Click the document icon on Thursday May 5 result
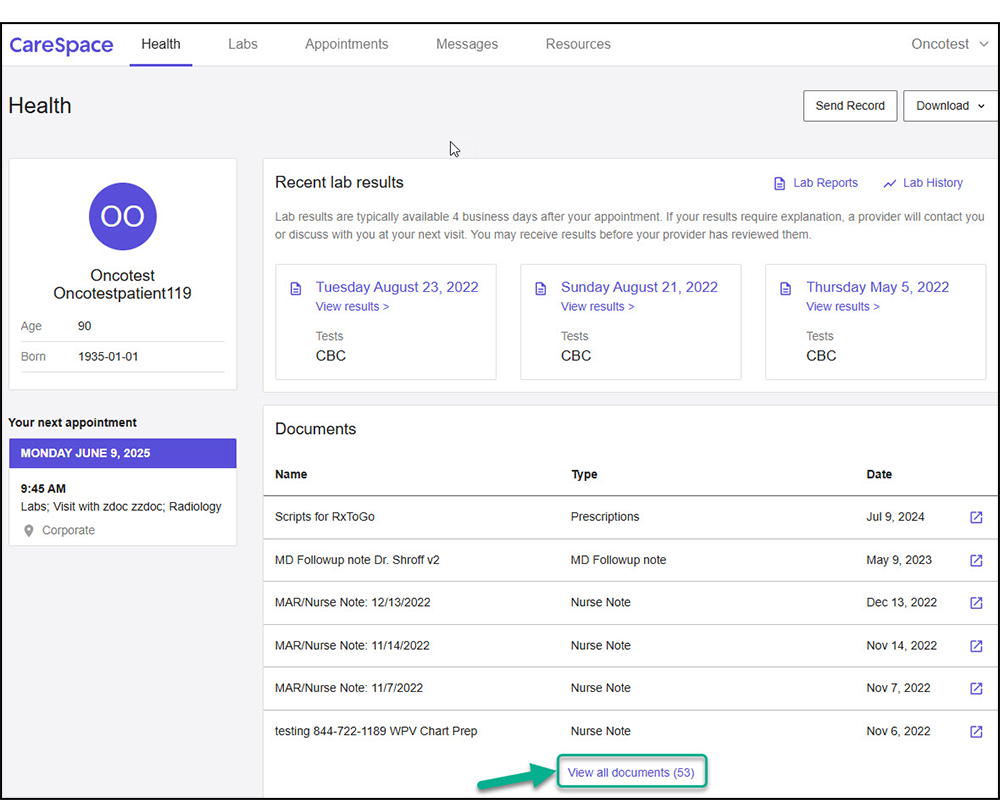The image size is (1000, 800). pyautogui.click(x=786, y=287)
